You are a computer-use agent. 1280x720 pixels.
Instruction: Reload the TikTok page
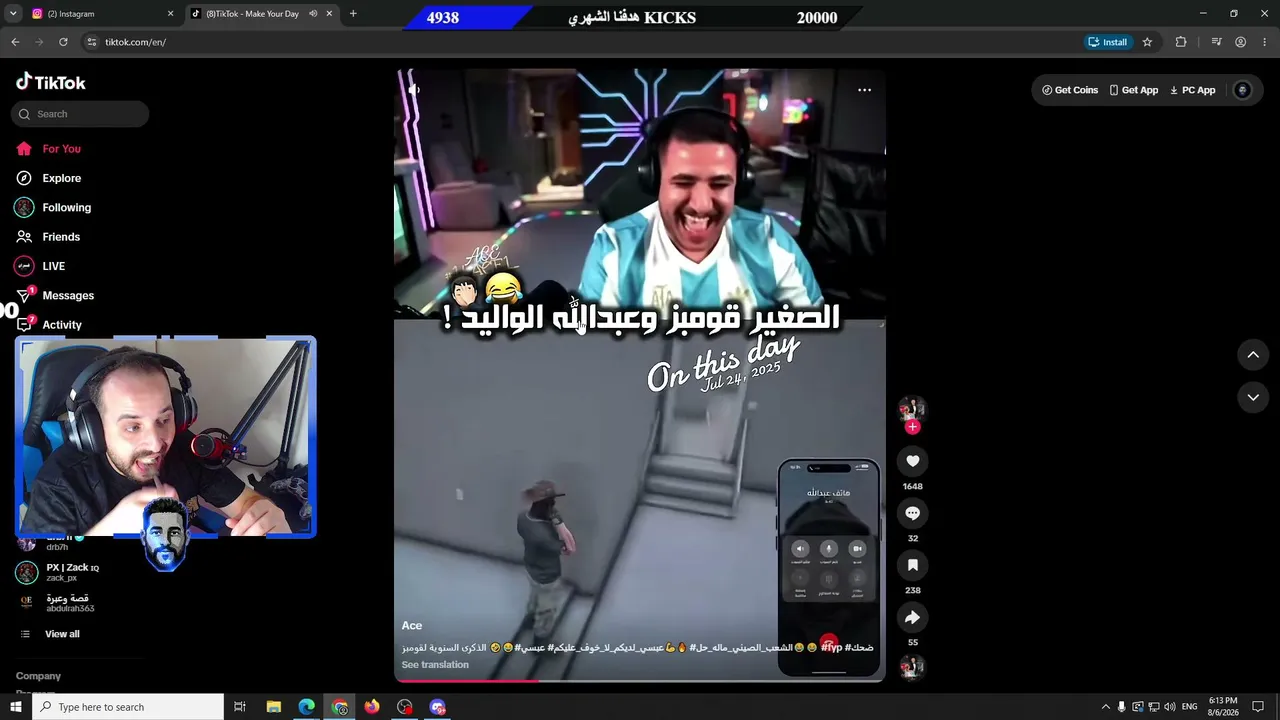click(63, 42)
